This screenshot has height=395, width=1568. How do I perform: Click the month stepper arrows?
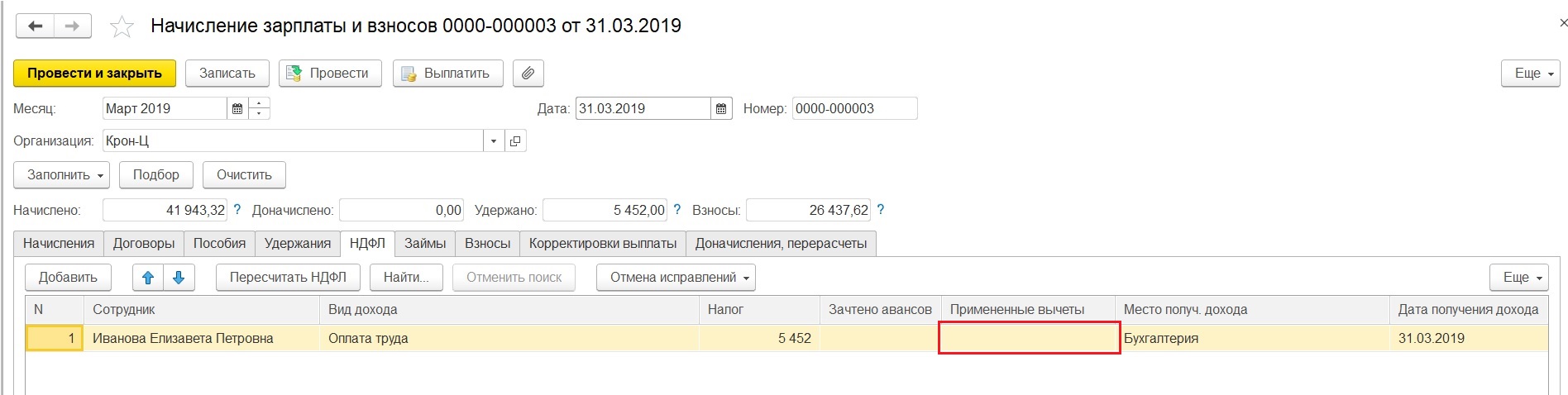pyautogui.click(x=260, y=108)
